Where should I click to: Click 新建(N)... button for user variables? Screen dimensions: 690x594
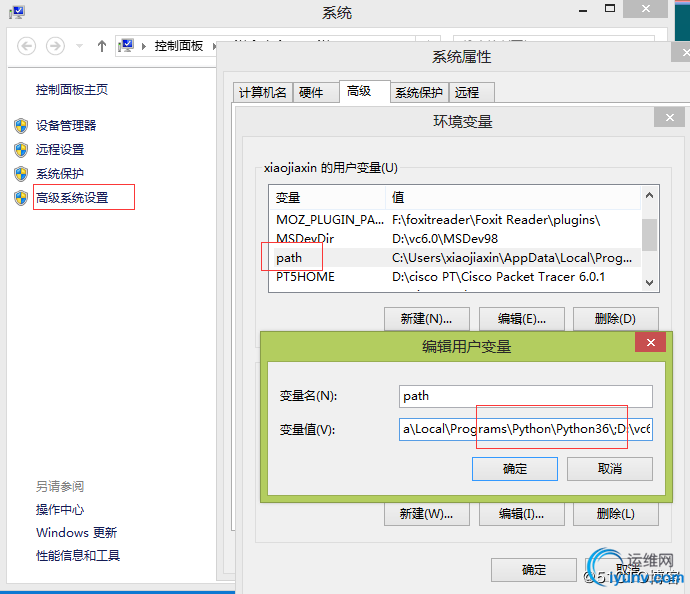click(426, 319)
